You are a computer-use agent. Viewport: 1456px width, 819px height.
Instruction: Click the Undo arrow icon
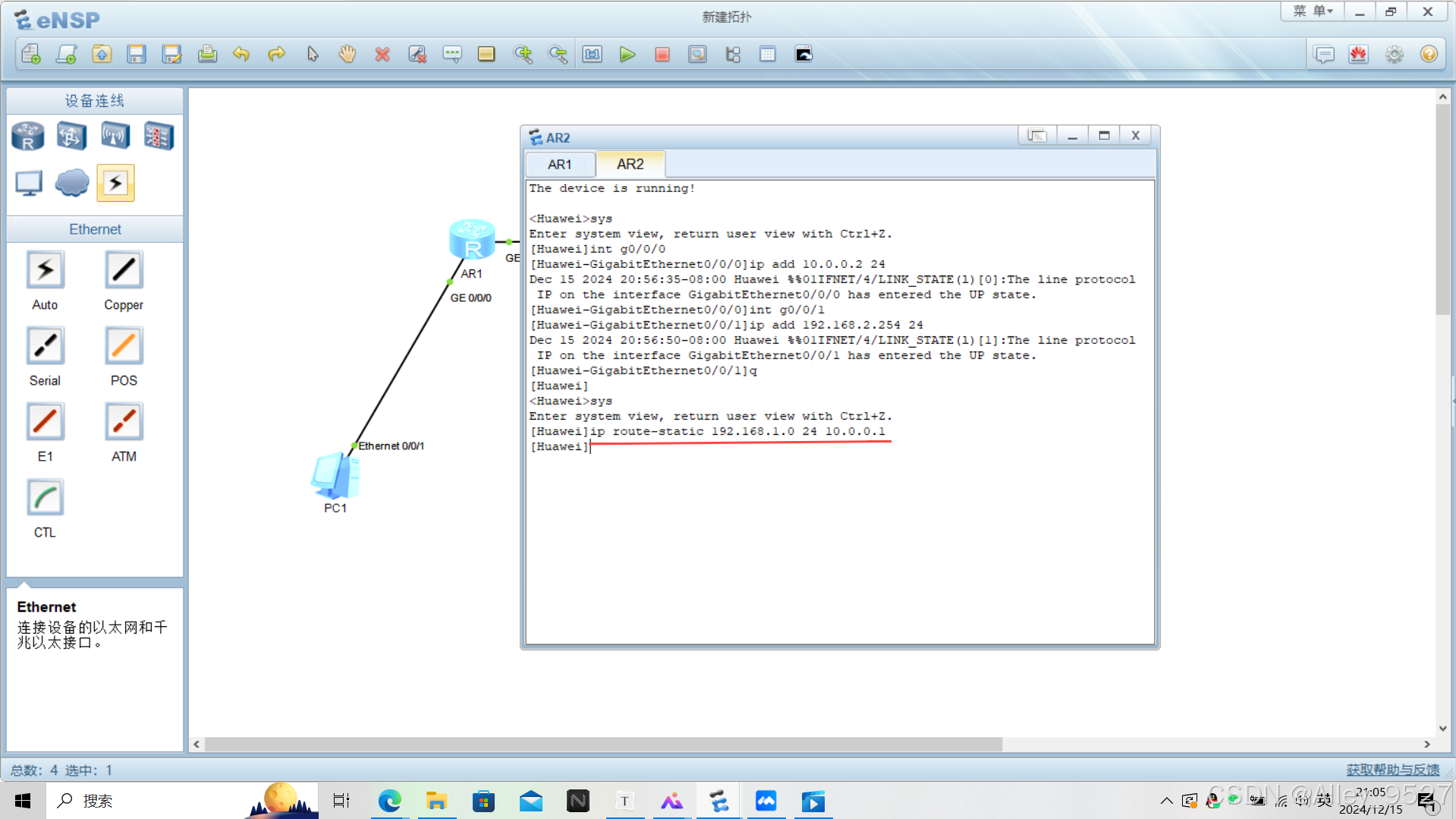pos(241,54)
